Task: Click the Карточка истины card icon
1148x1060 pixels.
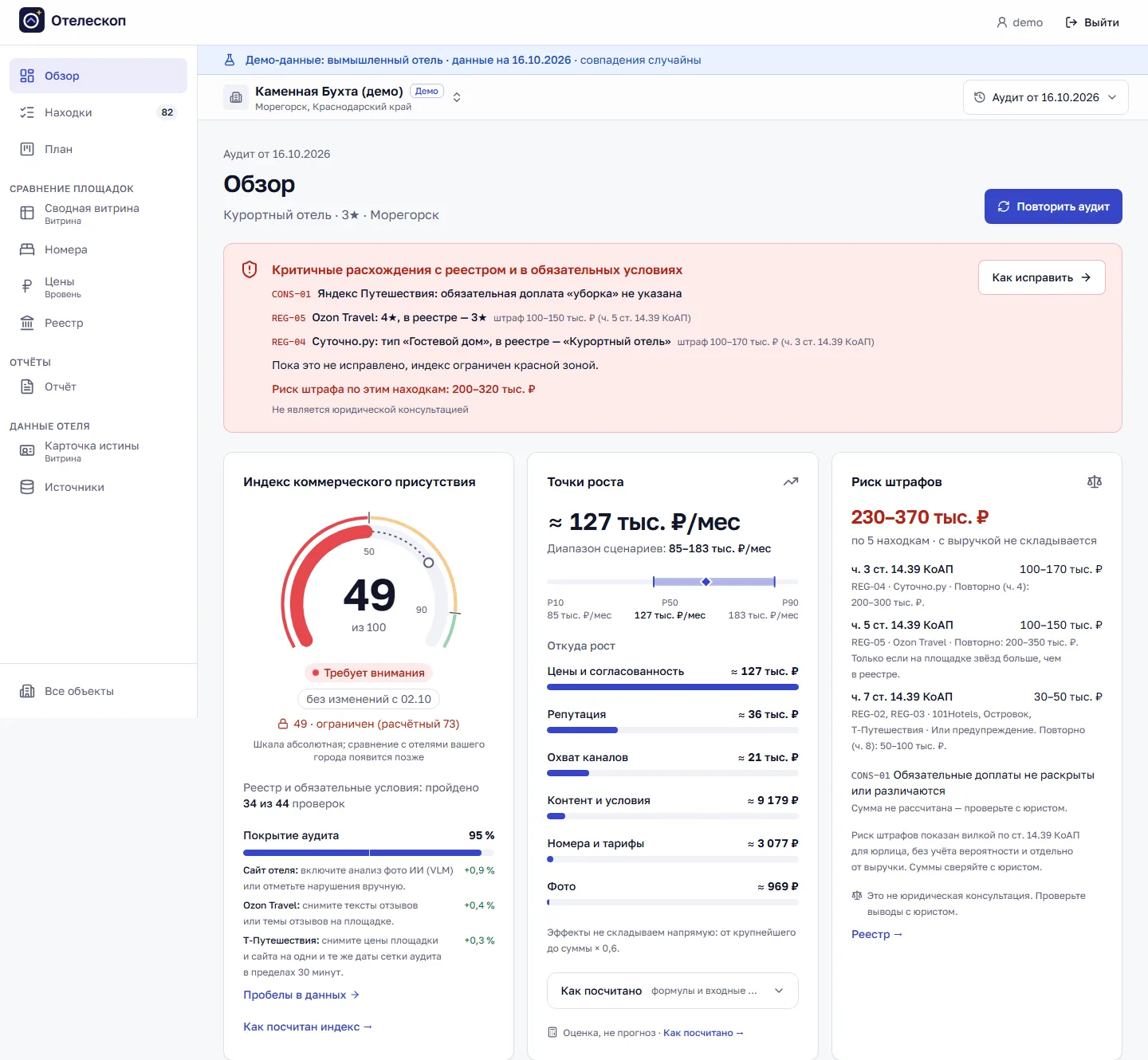Action: (27, 450)
